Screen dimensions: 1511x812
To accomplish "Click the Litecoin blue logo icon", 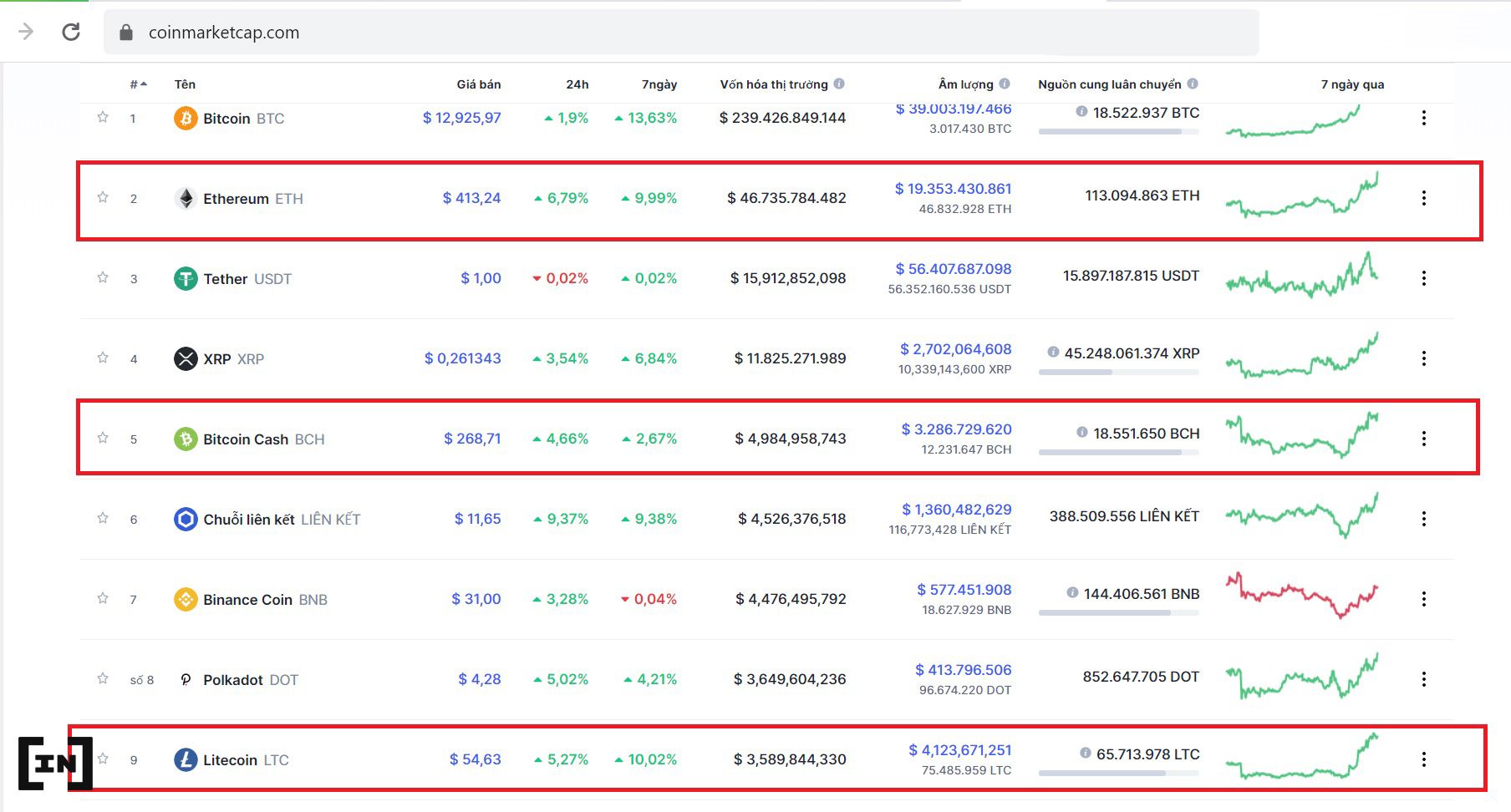I will coord(185,759).
